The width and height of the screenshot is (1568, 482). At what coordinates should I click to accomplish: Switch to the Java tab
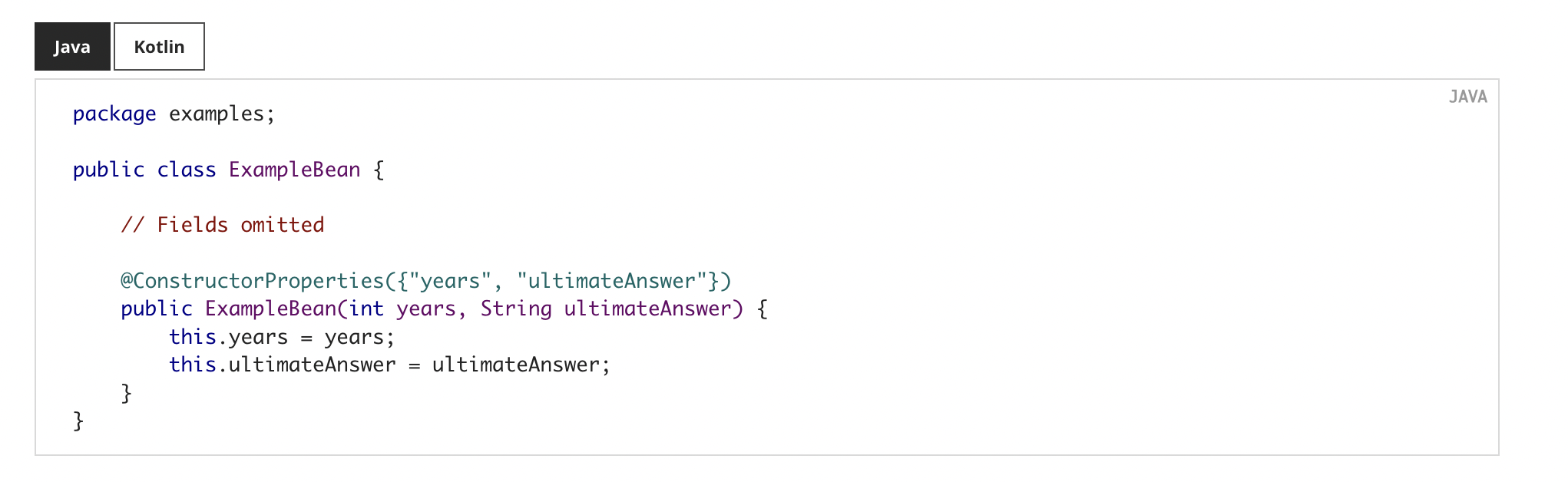click(x=72, y=47)
